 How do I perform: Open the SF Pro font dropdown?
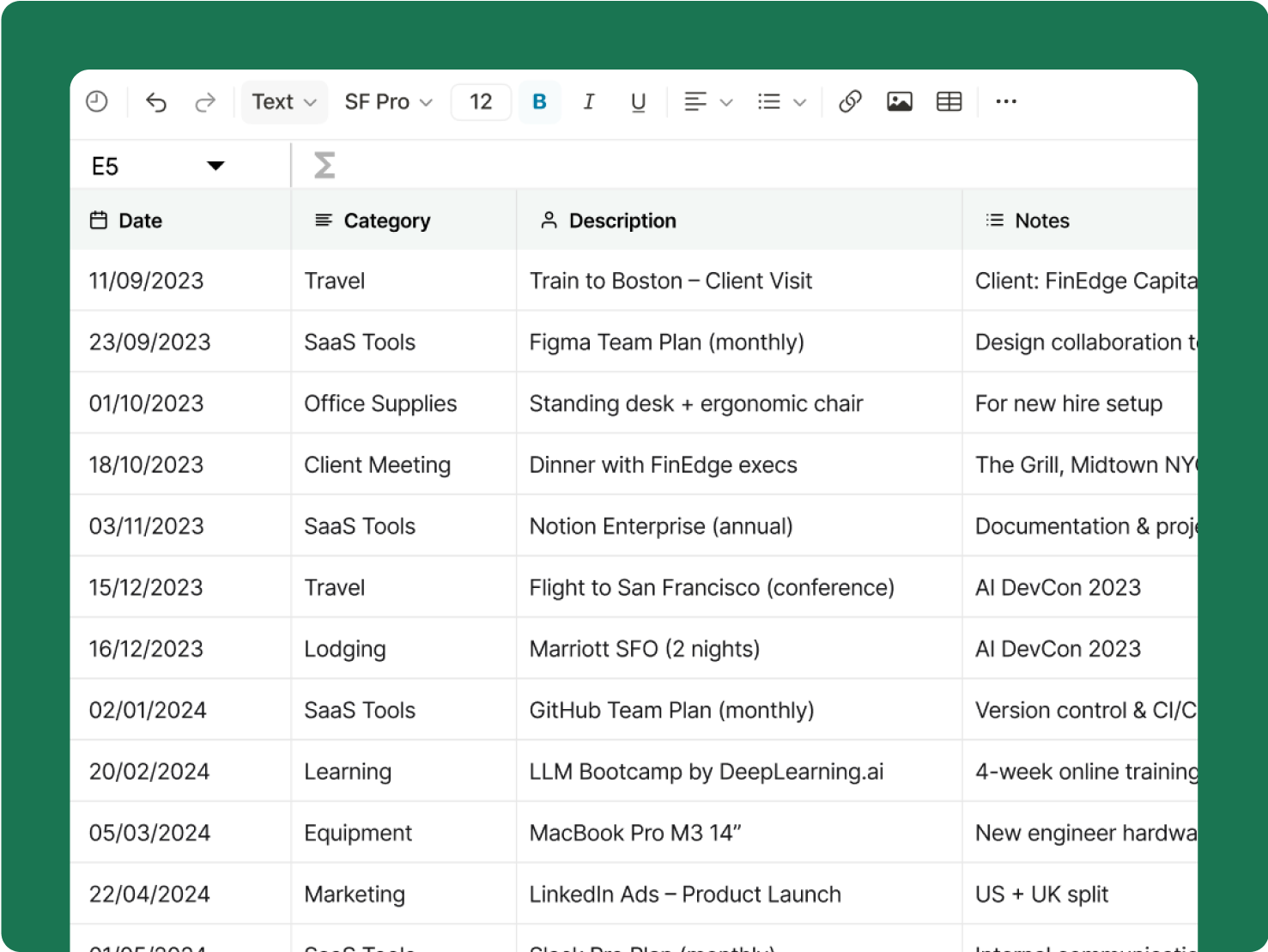pyautogui.click(x=388, y=102)
